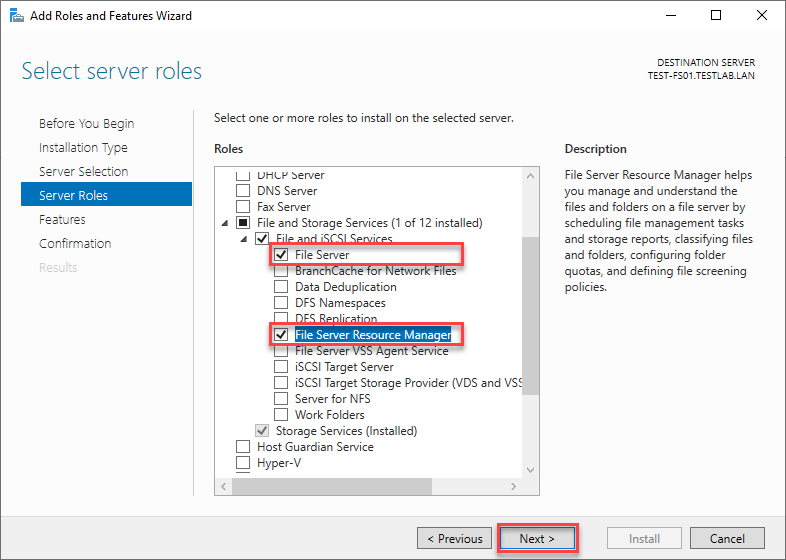Click the vertical scrollbar thumb in roles list
The height and width of the screenshot is (560, 786).
530,316
